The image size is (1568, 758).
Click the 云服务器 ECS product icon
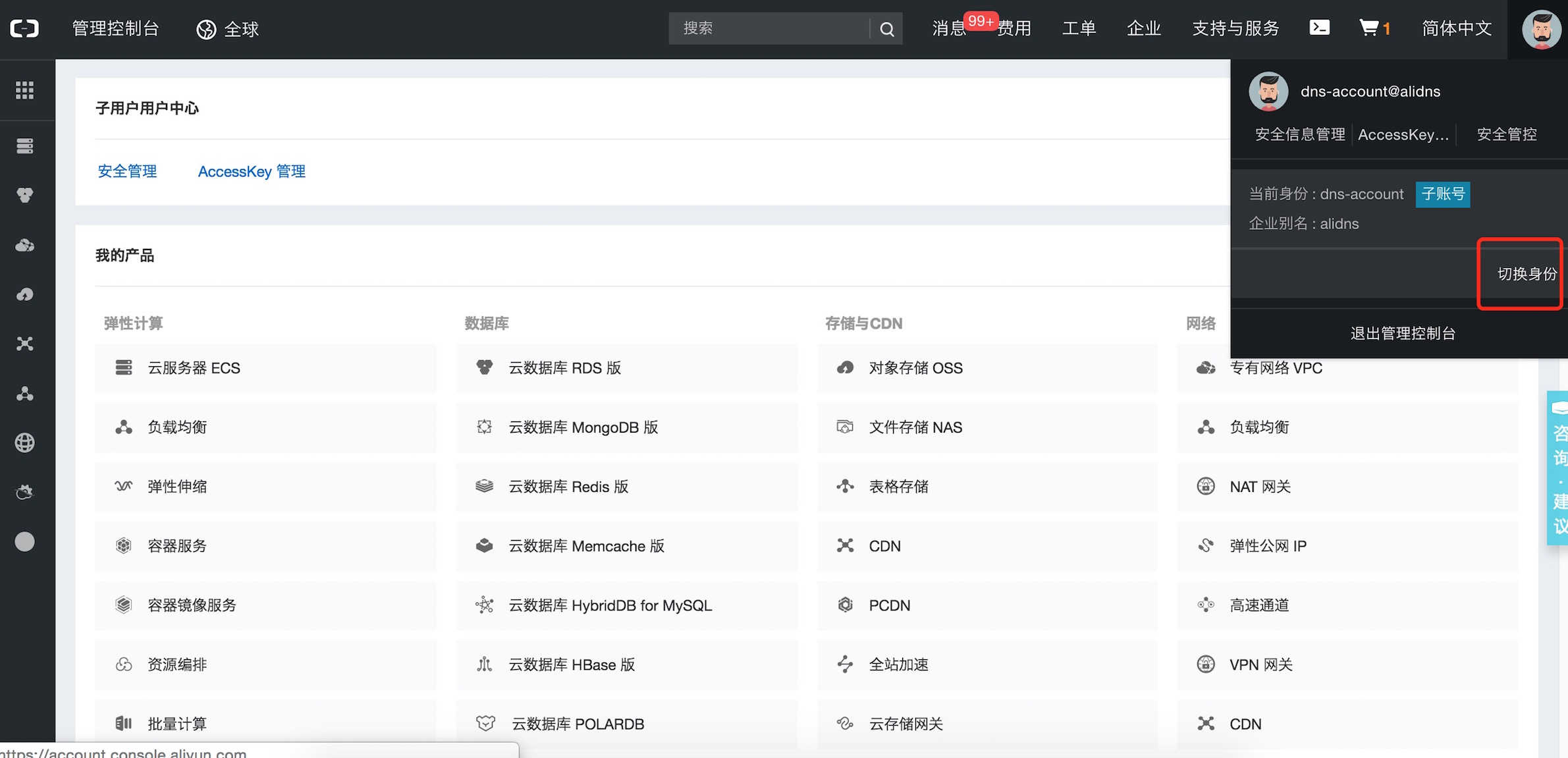coord(124,367)
